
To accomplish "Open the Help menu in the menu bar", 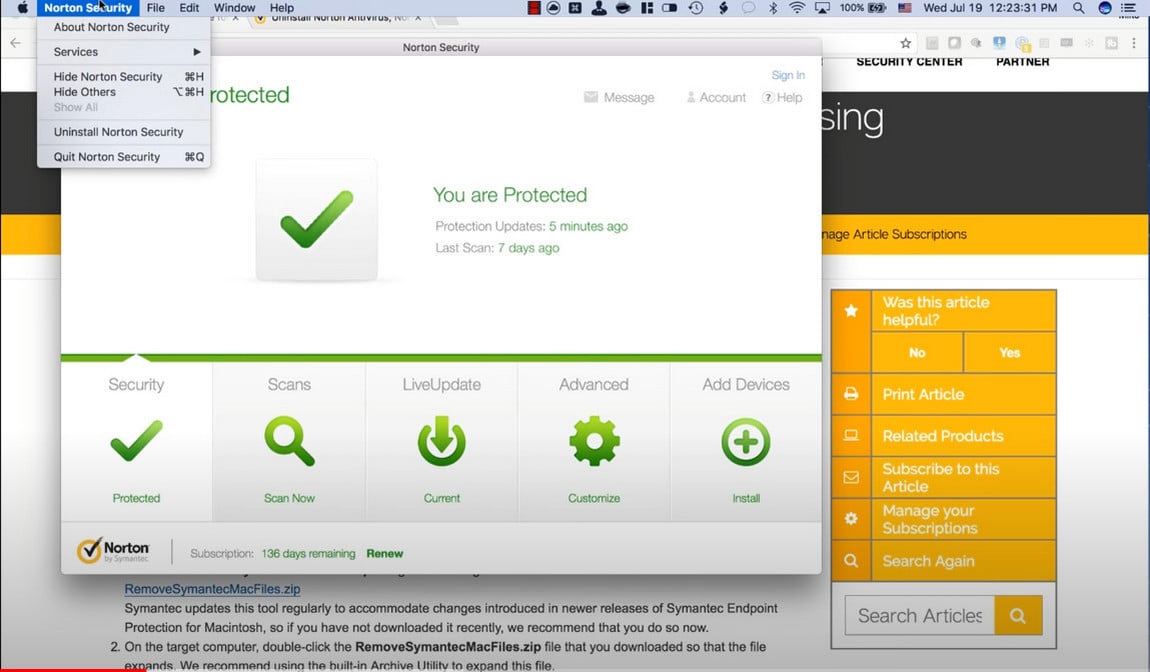I will (x=282, y=8).
